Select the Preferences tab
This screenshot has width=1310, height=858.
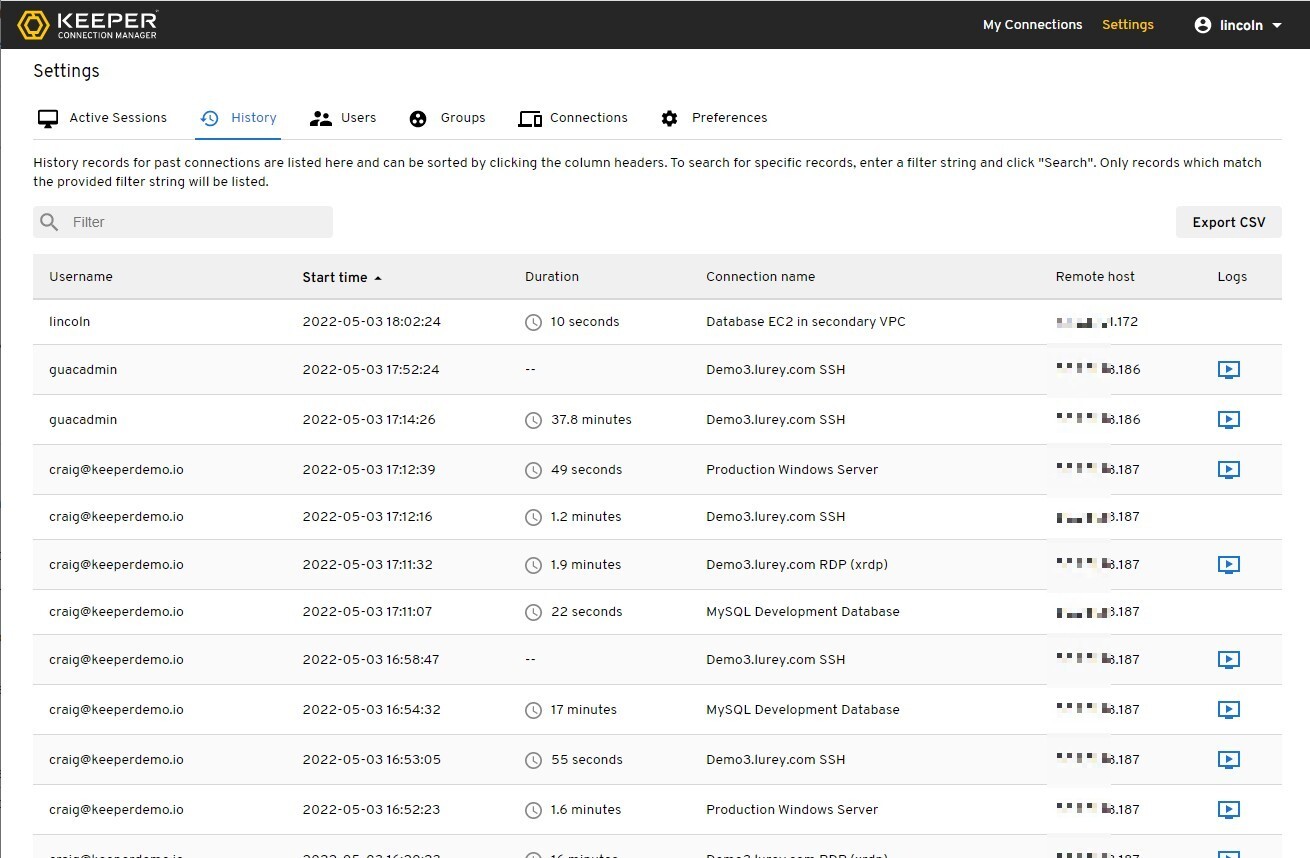point(714,118)
